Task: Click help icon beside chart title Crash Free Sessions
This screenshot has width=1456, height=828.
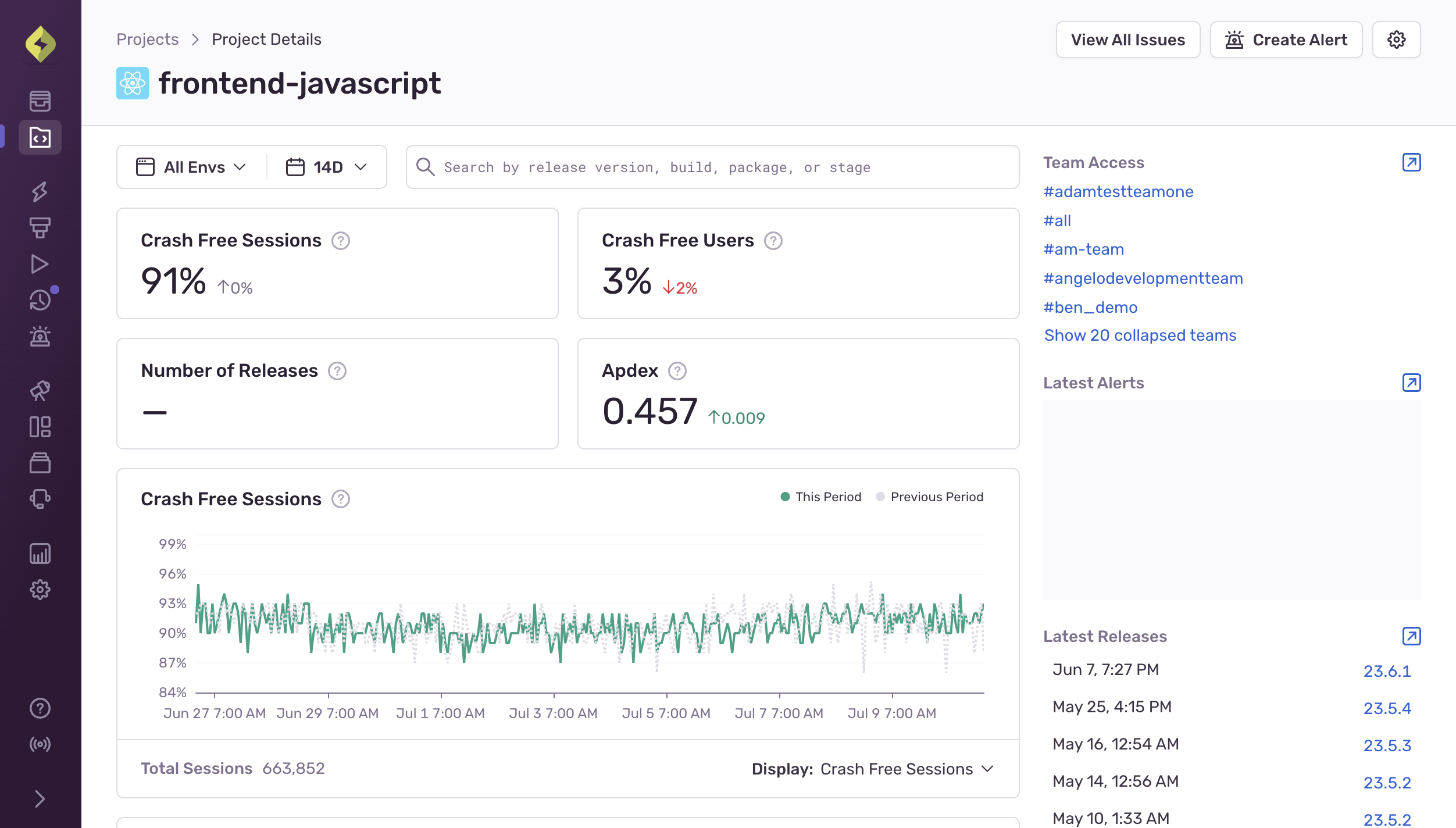Action: 341,499
